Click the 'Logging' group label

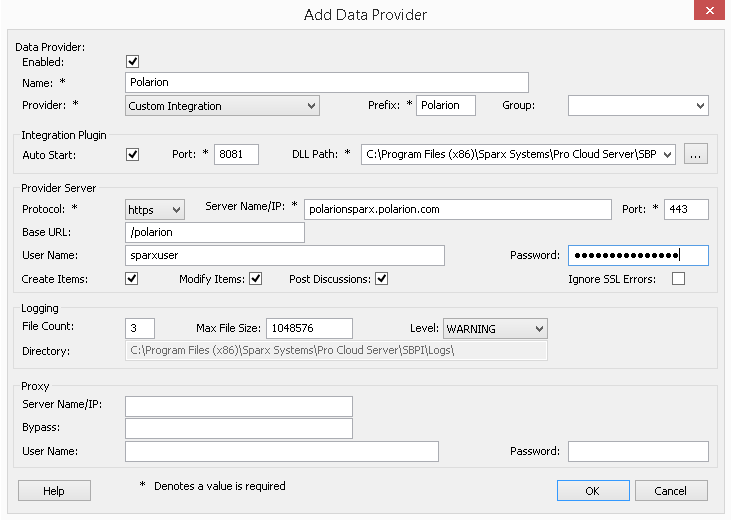(x=40, y=308)
